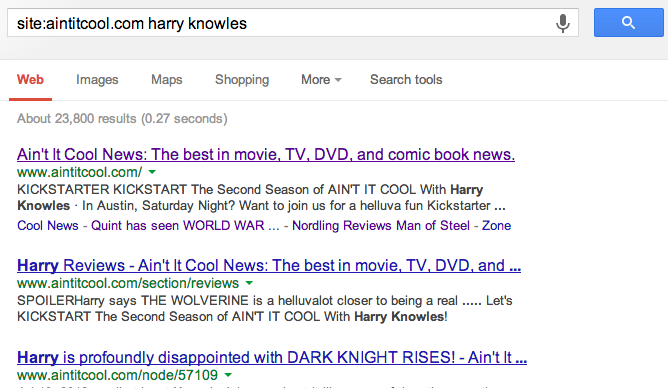The height and width of the screenshot is (388, 668).
Task: Expand the More dropdown menu
Action: click(x=321, y=80)
